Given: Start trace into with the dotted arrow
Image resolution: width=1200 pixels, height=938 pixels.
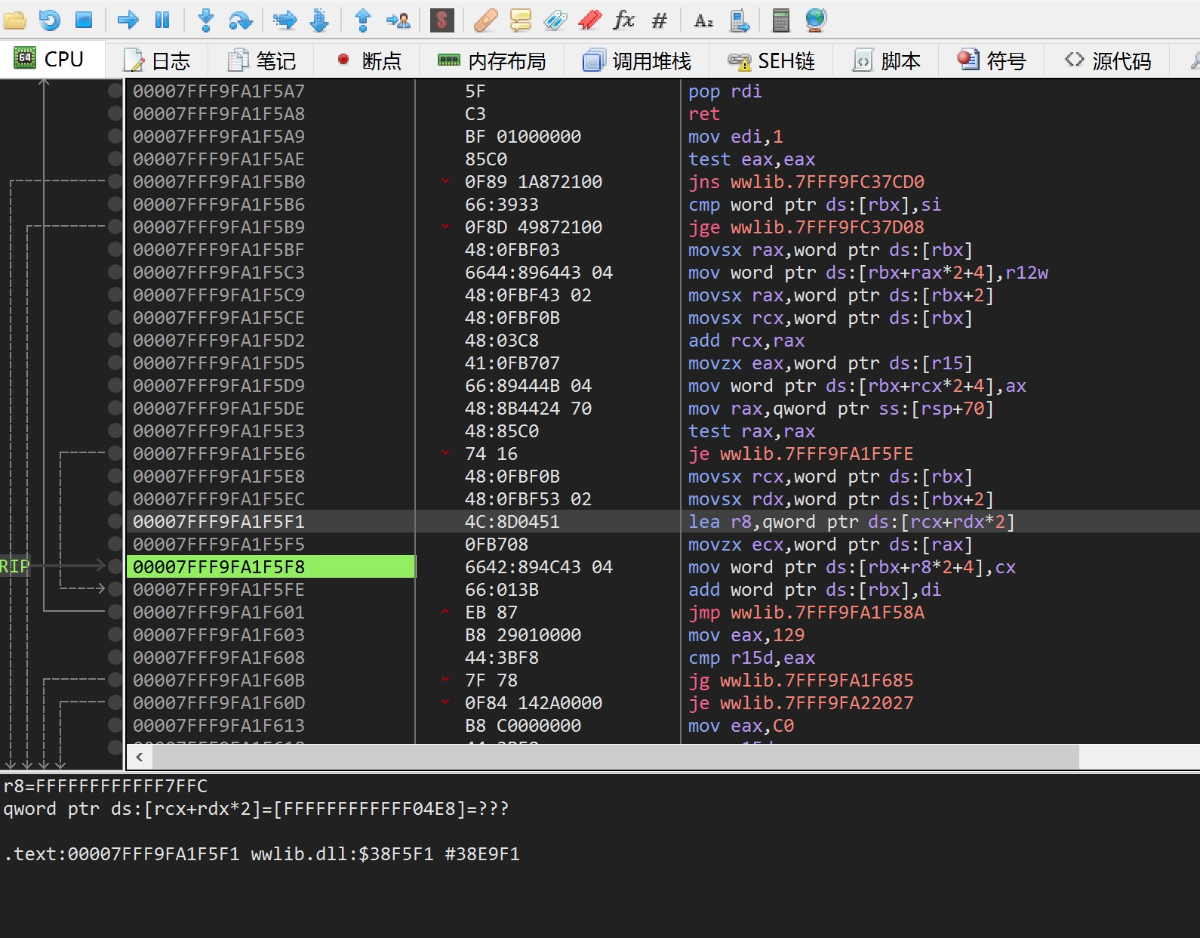Looking at the screenshot, I should coord(285,19).
